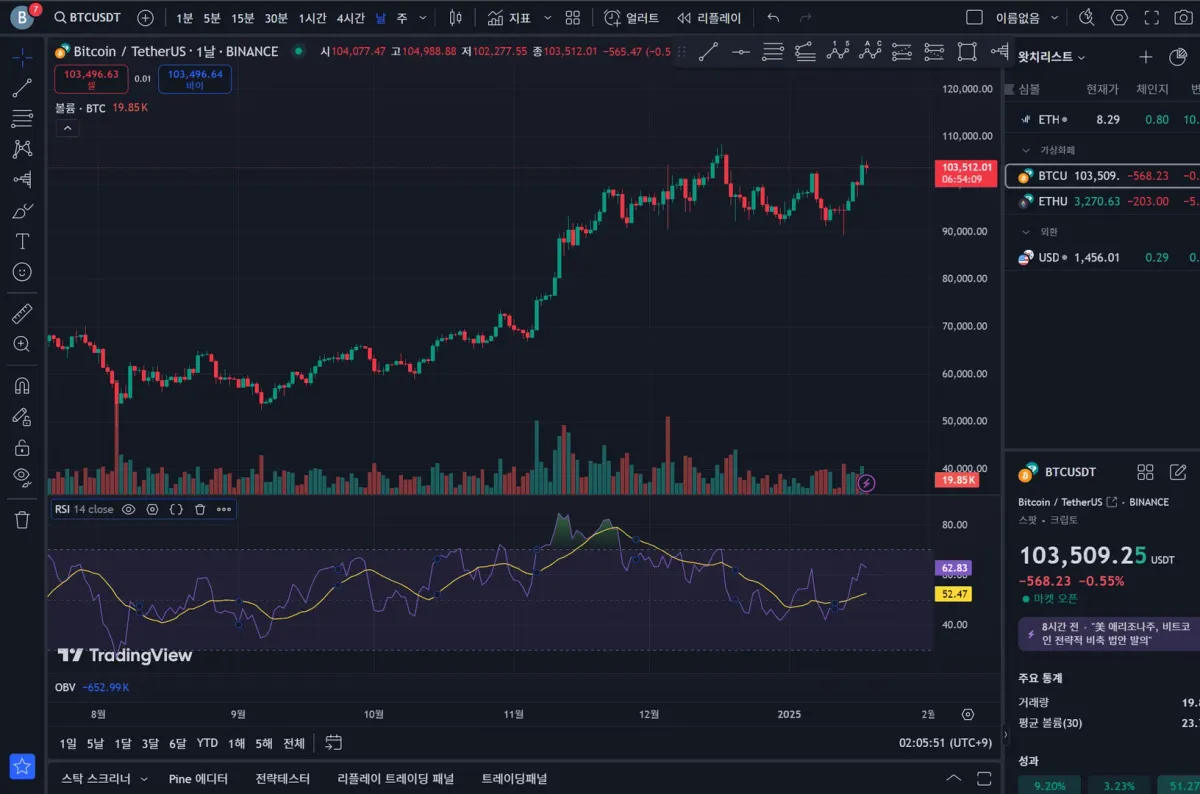Open RSI indicator settings
This screenshot has height=794, width=1200.
tap(152, 509)
